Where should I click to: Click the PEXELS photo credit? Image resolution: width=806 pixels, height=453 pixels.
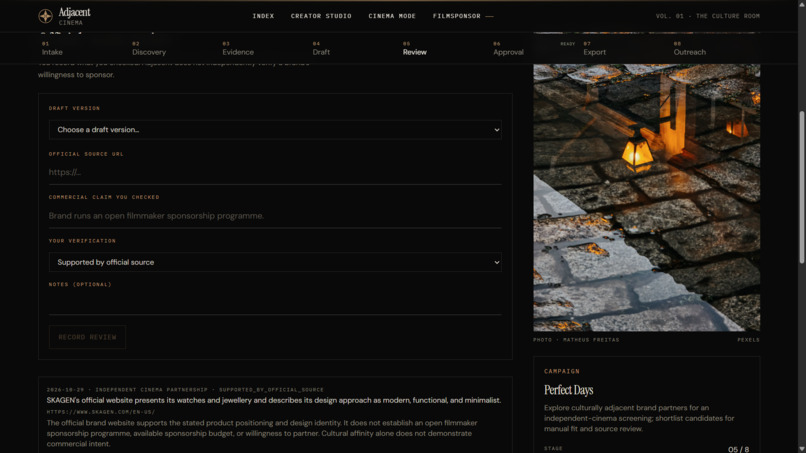pos(748,340)
